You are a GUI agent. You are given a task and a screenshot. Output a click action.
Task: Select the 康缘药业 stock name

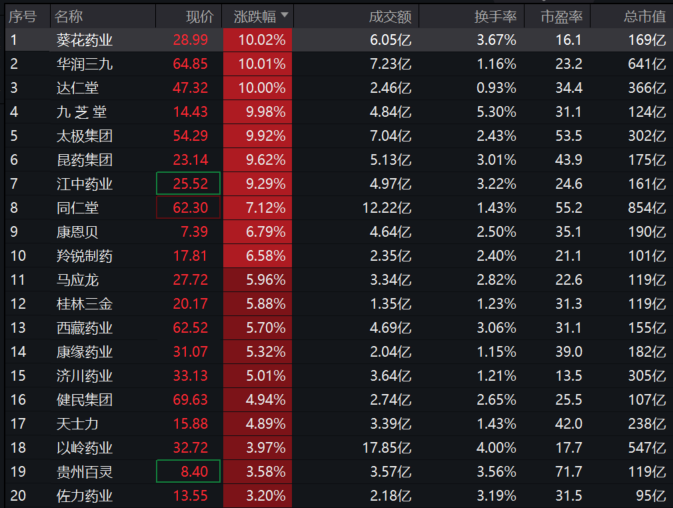(85, 352)
